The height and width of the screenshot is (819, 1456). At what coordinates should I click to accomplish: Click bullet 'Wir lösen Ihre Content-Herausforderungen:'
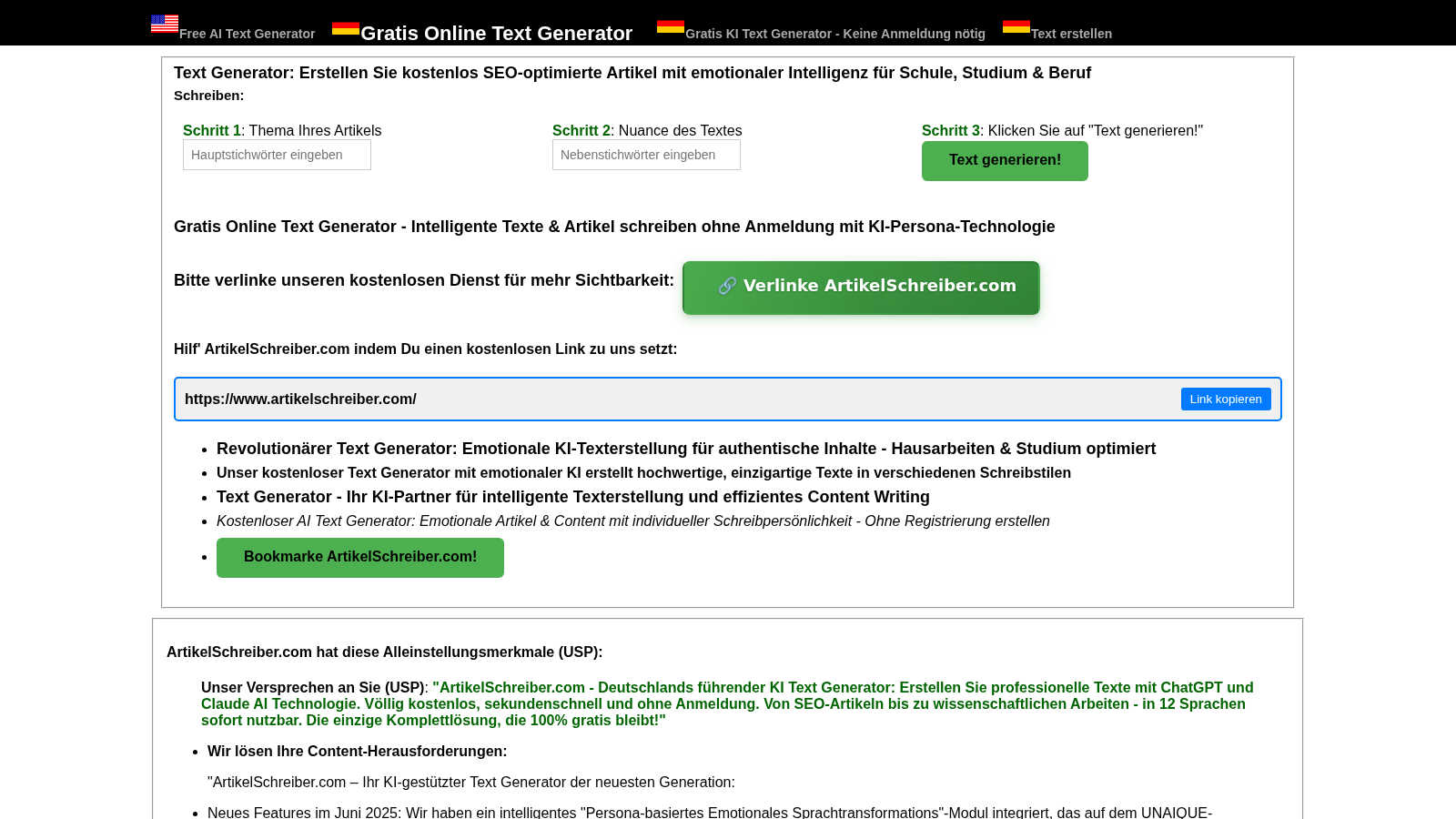click(x=358, y=751)
